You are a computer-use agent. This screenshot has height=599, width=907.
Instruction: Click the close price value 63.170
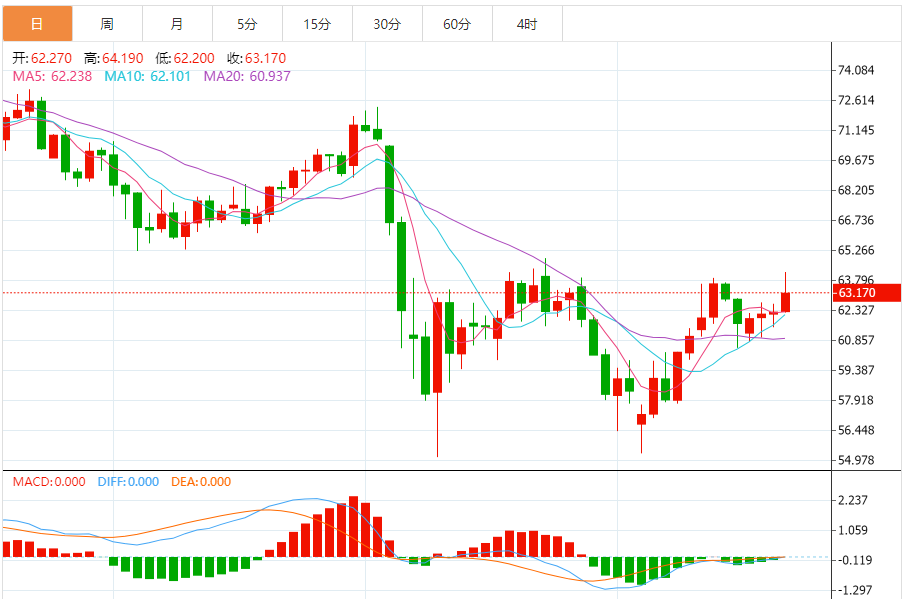click(x=266, y=58)
